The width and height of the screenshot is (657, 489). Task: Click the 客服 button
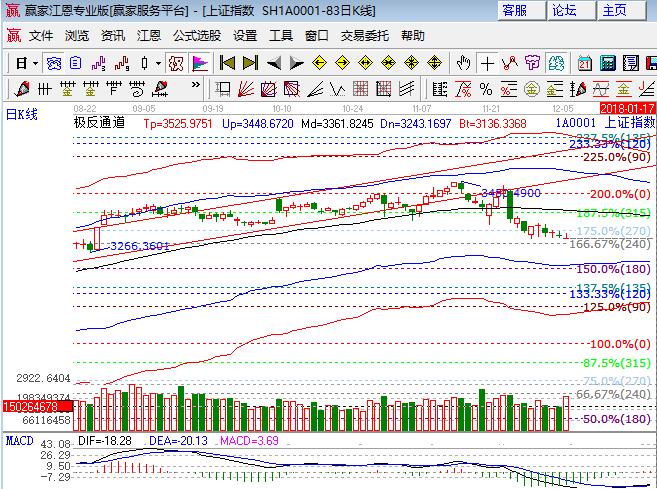(x=515, y=10)
